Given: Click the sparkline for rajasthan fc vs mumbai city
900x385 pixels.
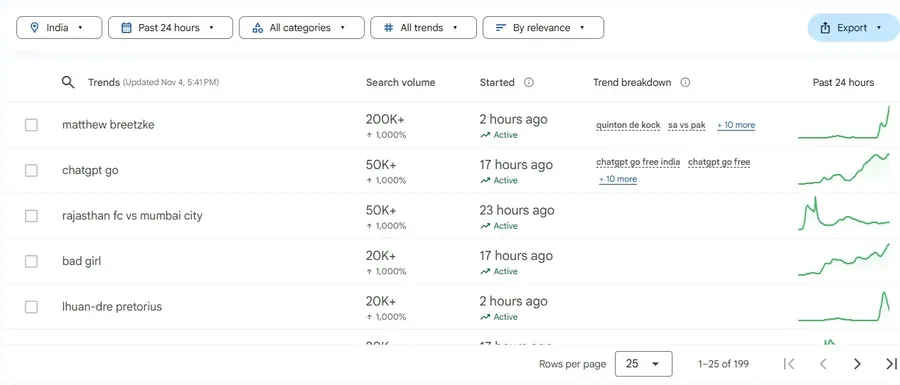Looking at the screenshot, I should pos(844,213).
